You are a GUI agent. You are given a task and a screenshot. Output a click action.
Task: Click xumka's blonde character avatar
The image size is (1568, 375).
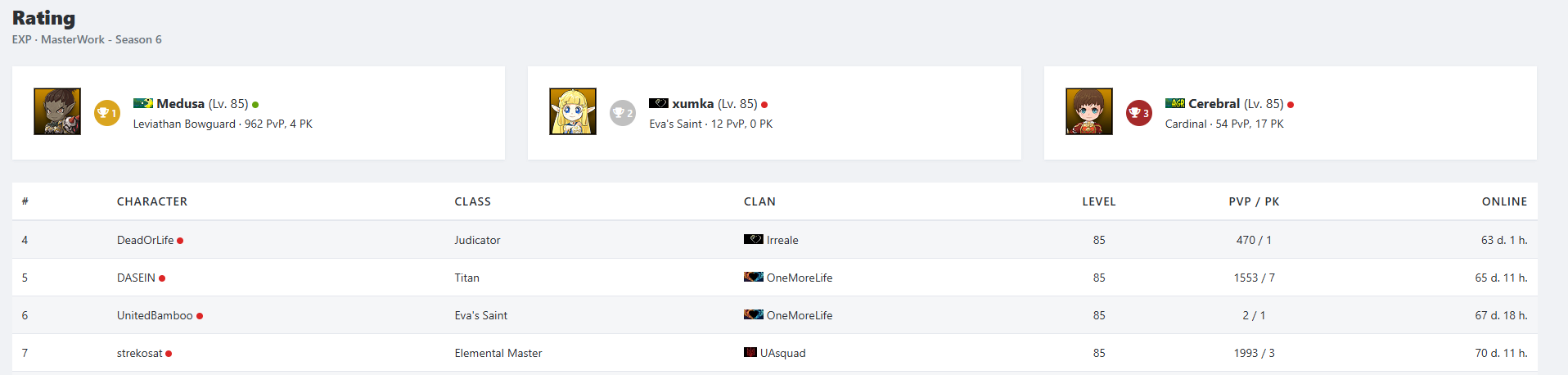[573, 111]
